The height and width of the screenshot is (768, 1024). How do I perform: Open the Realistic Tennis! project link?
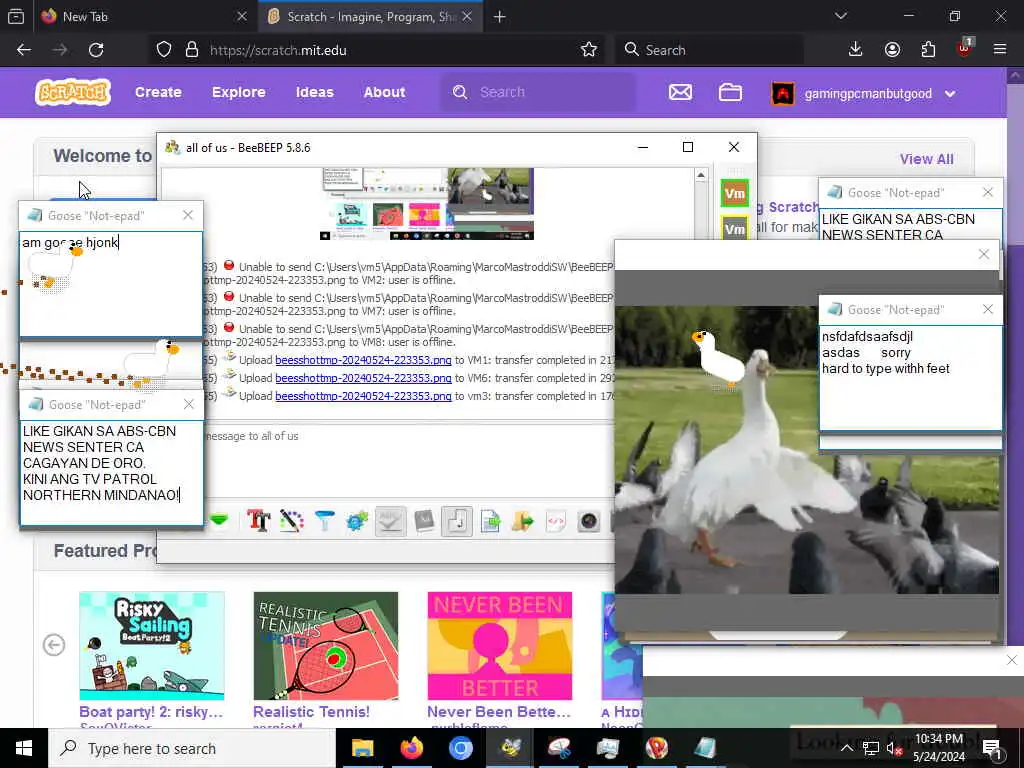coord(311,712)
